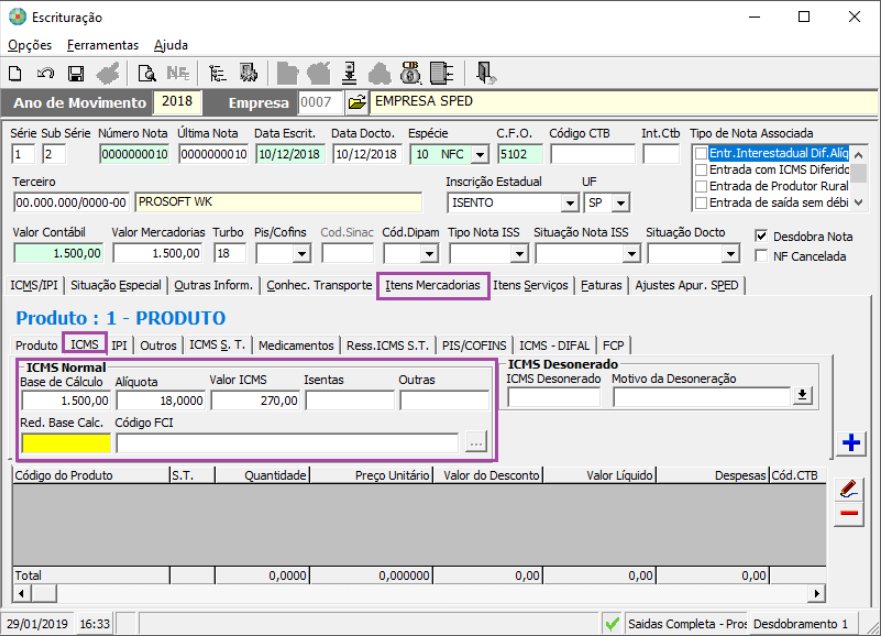Click the exit door toolbar icon
This screenshot has width=882, height=636.
pyautogui.click(x=486, y=73)
